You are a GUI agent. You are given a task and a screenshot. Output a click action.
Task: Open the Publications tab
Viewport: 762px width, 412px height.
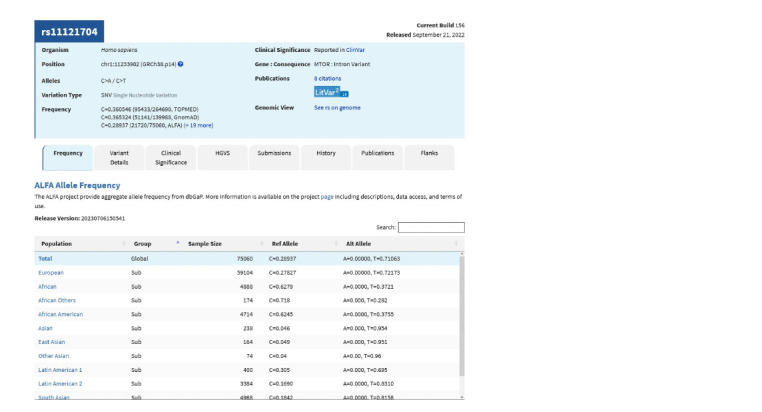(378, 157)
